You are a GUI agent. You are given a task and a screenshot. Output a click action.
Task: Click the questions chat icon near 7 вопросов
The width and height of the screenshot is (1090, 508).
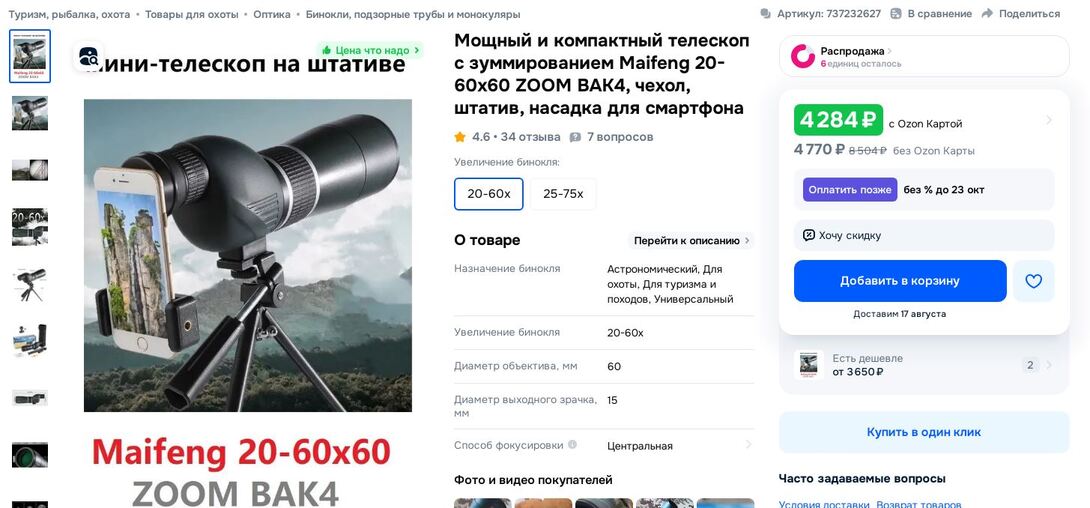point(575,138)
